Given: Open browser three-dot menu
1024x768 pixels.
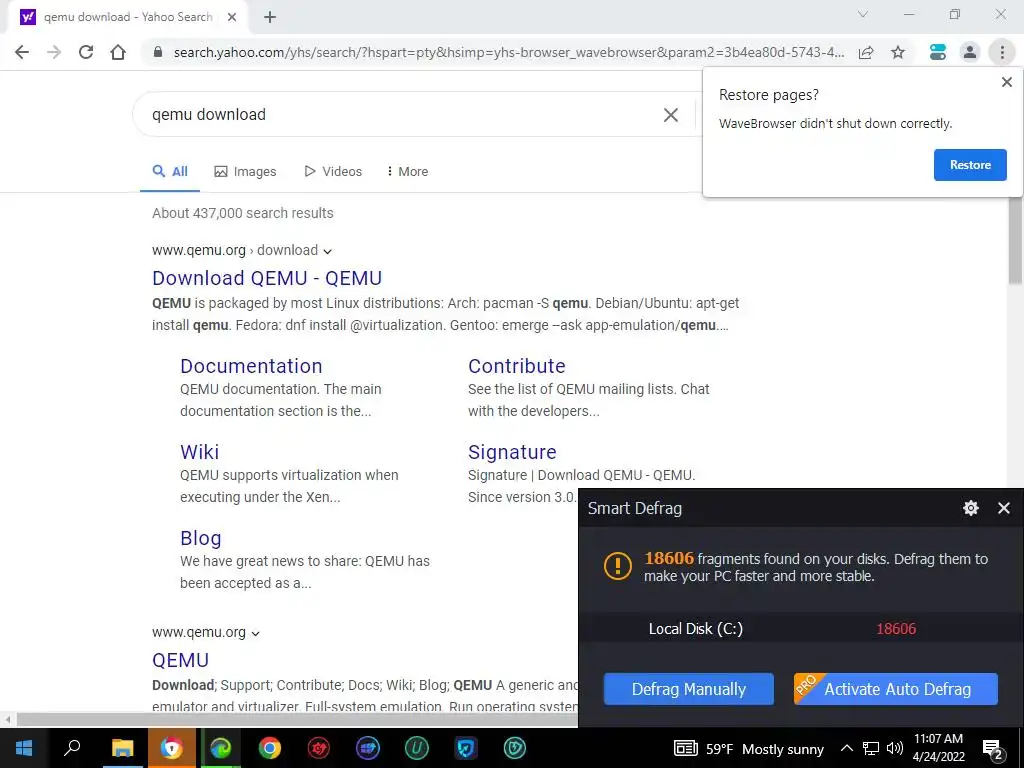Looking at the screenshot, I should 1002,52.
